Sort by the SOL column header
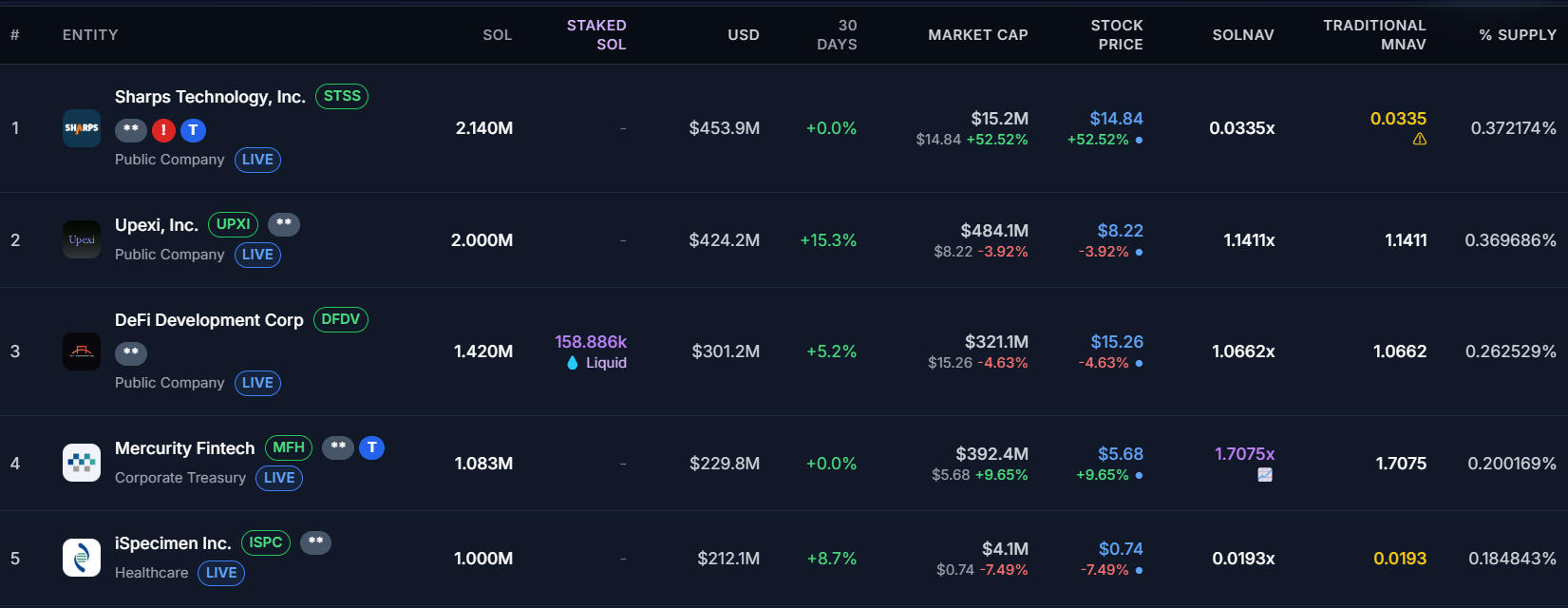The image size is (1568, 608). click(497, 35)
